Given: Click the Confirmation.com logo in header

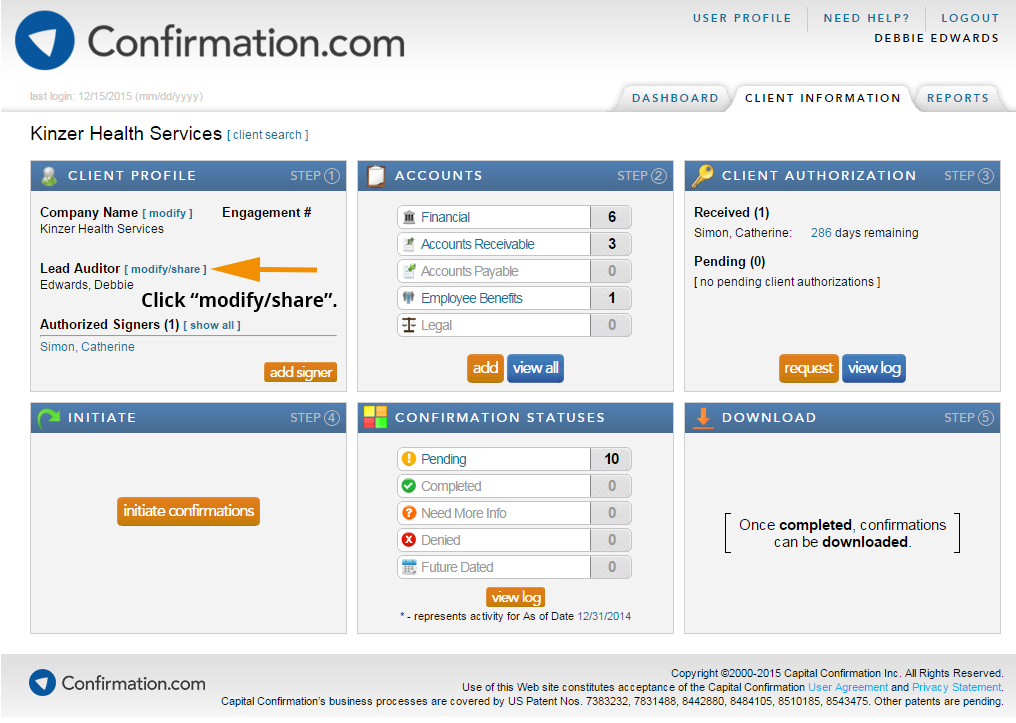Looking at the screenshot, I should 210,42.
